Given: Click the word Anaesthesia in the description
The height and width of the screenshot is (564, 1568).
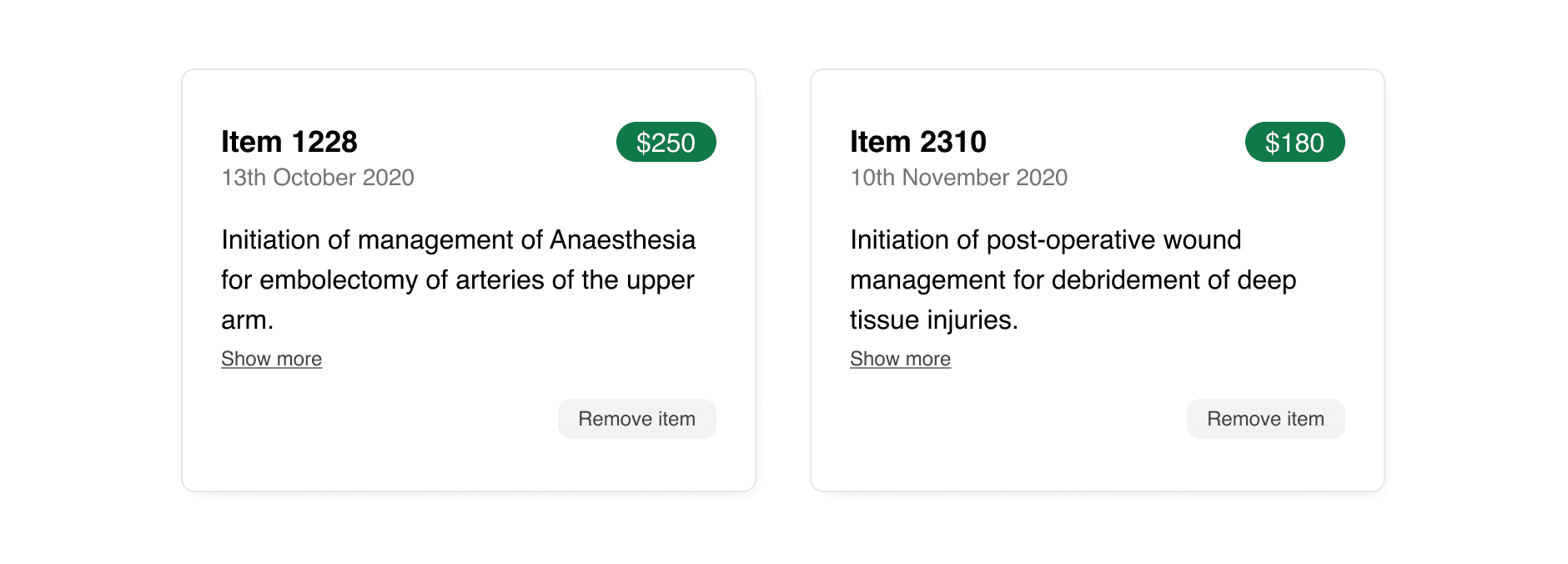Looking at the screenshot, I should click(622, 240).
